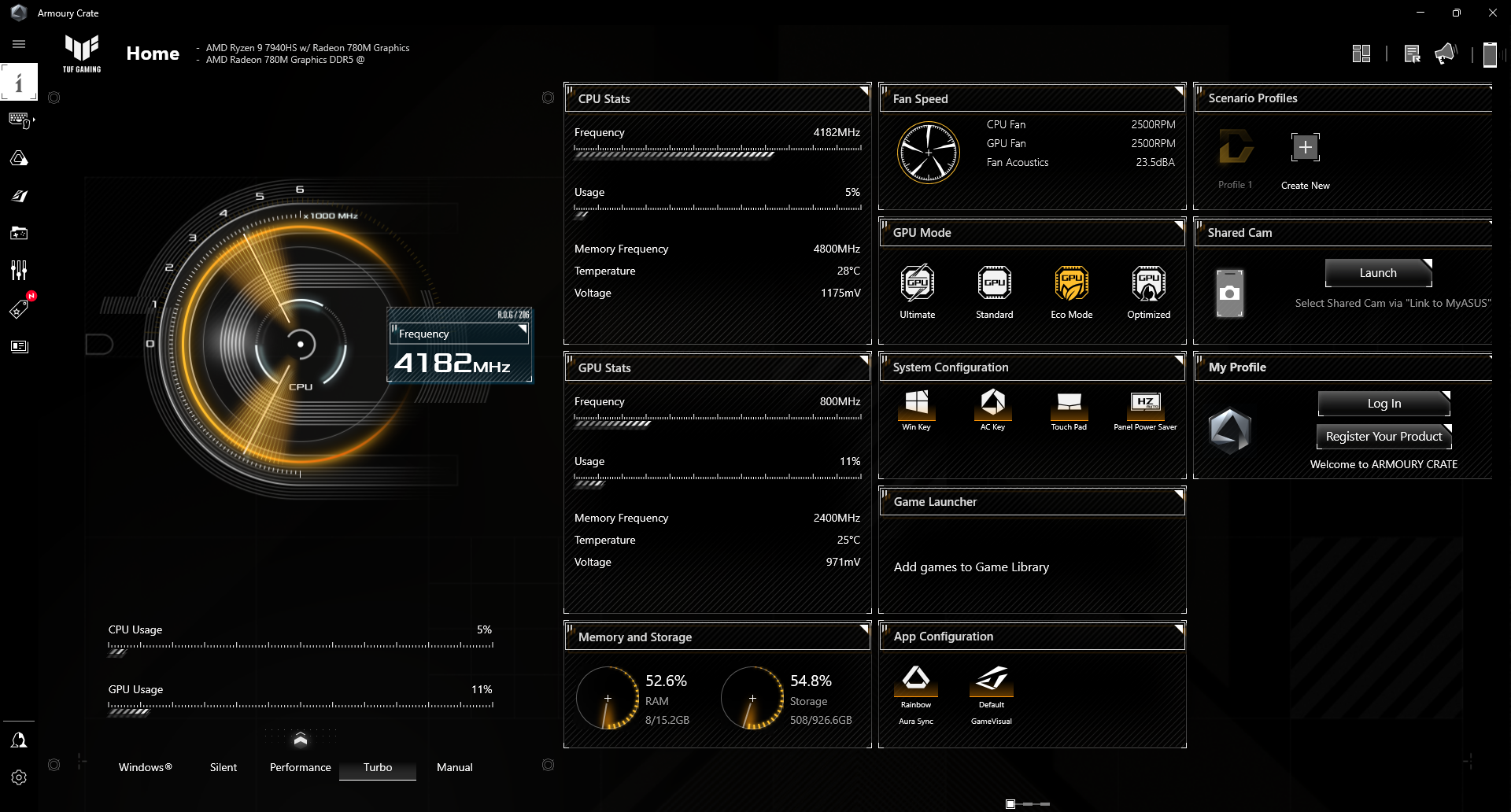Image resolution: width=1511 pixels, height=812 pixels.
Task: Expand the GPU Mode panel corner arrow
Action: [1179, 225]
